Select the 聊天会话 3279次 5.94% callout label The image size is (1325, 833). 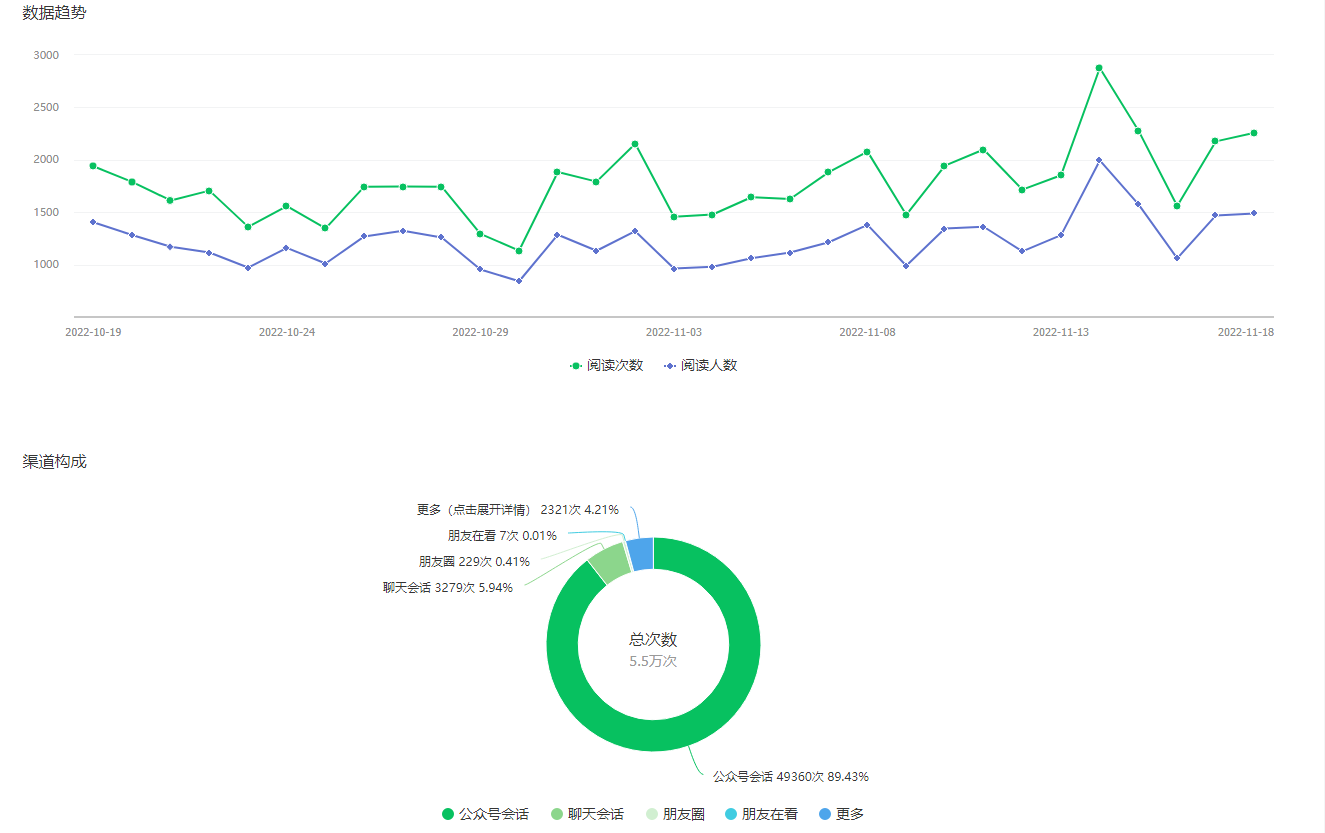tap(447, 588)
